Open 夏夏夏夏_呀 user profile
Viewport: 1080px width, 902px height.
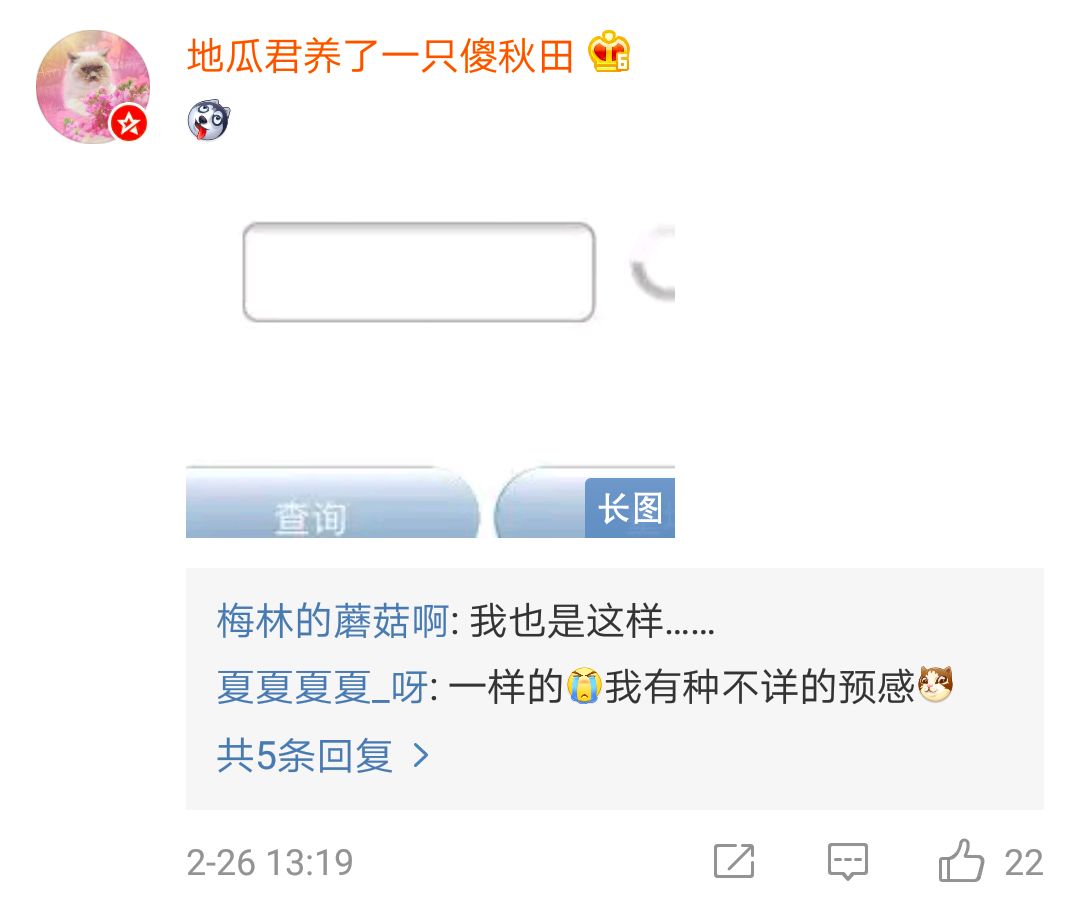[x=322, y=686]
